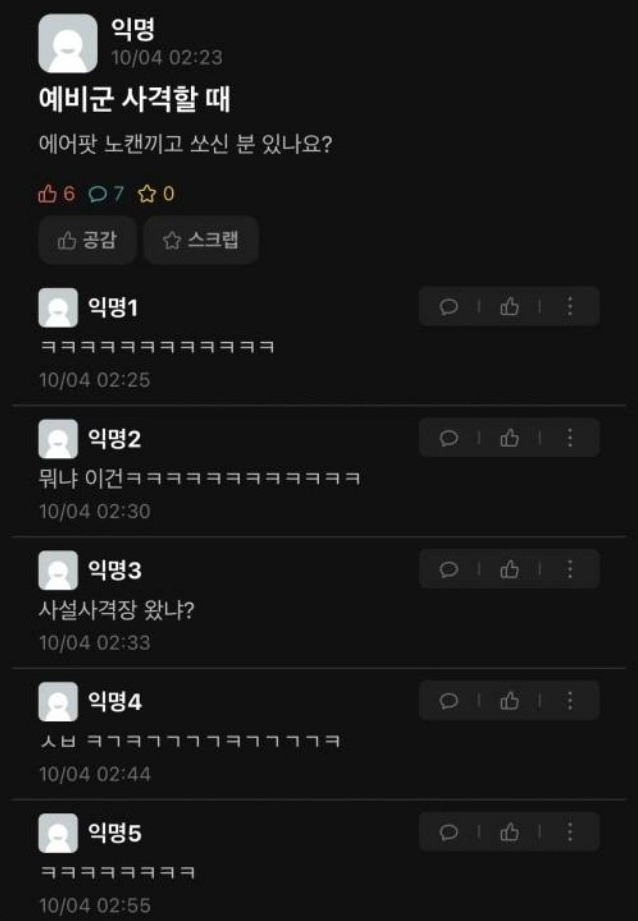Open three-dot menu on 익명3's comment
This screenshot has width=638, height=921.
coord(569,569)
